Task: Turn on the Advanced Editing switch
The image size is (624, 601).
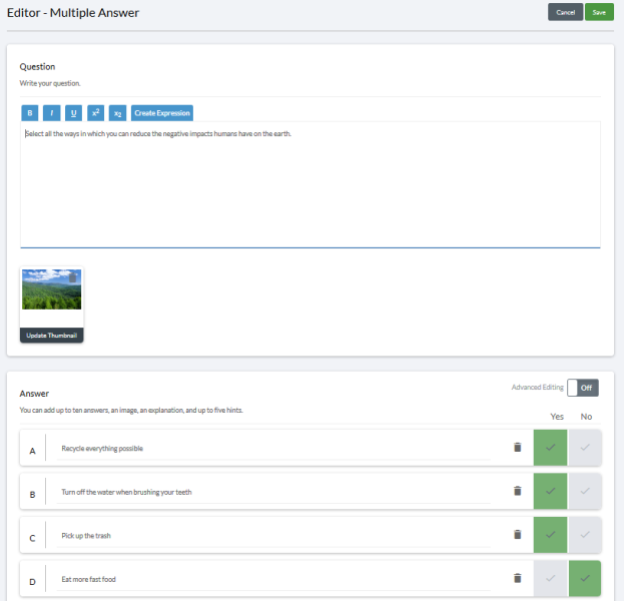Action: coord(581,387)
